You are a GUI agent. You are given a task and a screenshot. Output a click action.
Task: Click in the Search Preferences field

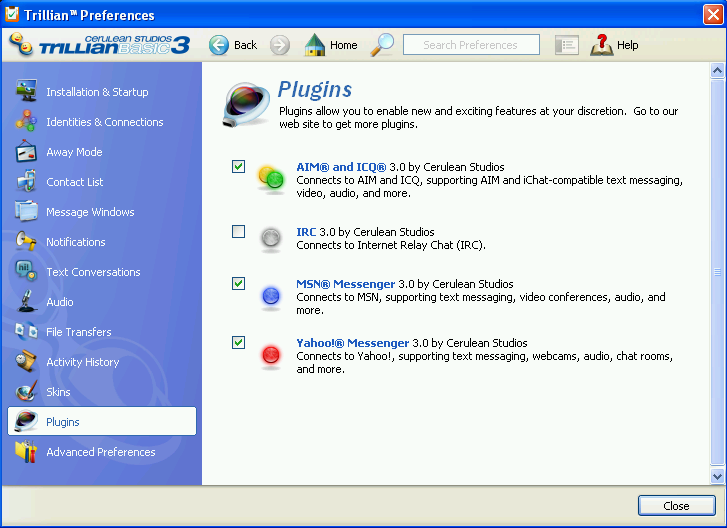coord(471,45)
